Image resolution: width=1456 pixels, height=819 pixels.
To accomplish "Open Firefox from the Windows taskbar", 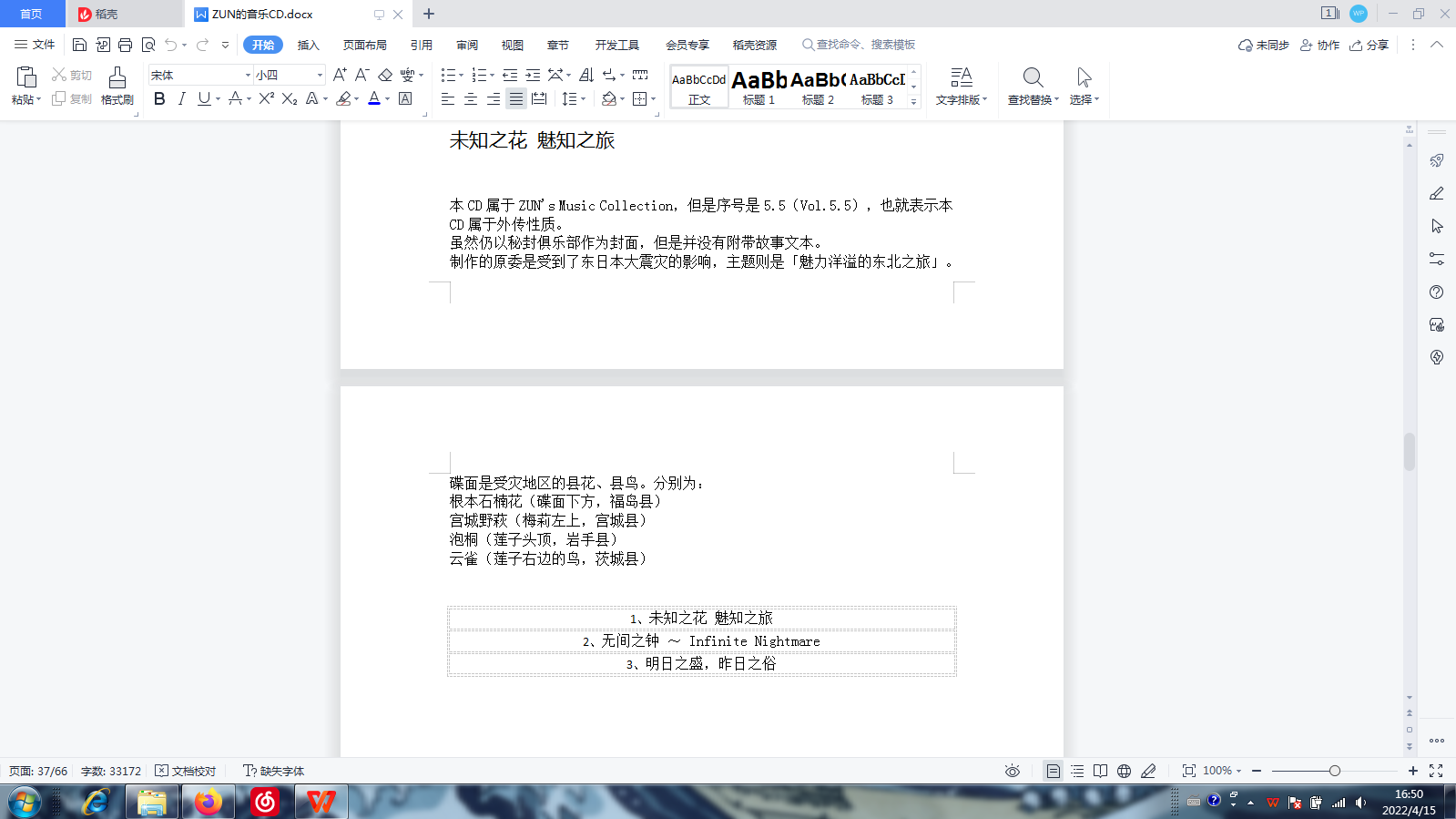I will tap(209, 802).
